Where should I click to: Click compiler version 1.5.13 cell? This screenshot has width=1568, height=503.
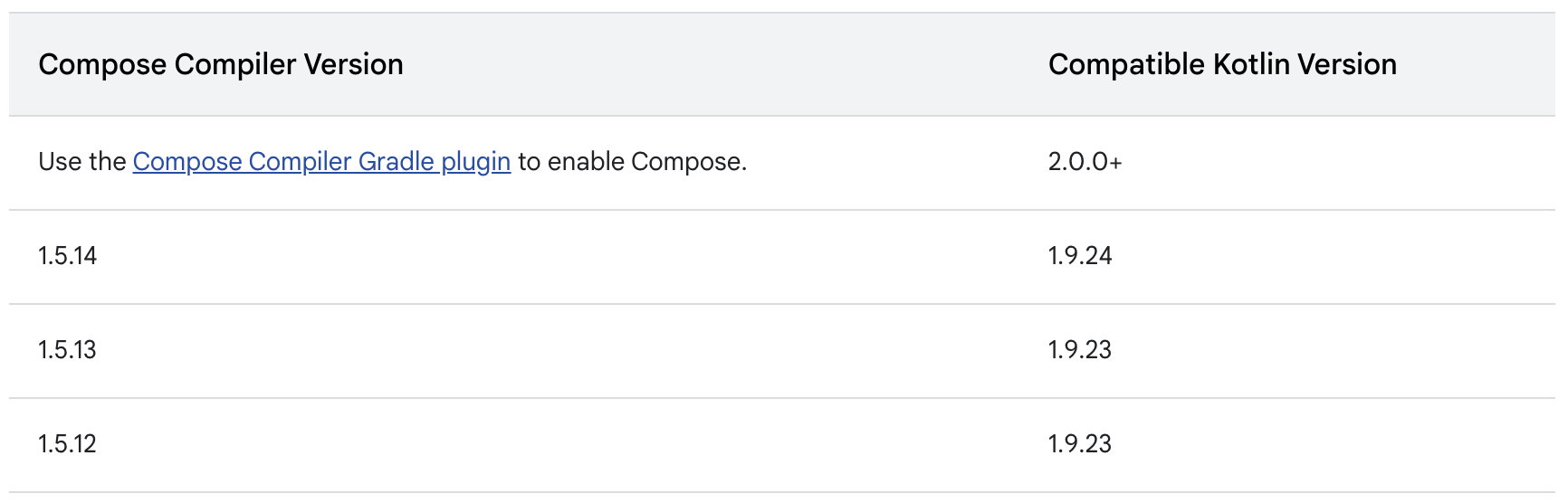click(67, 350)
